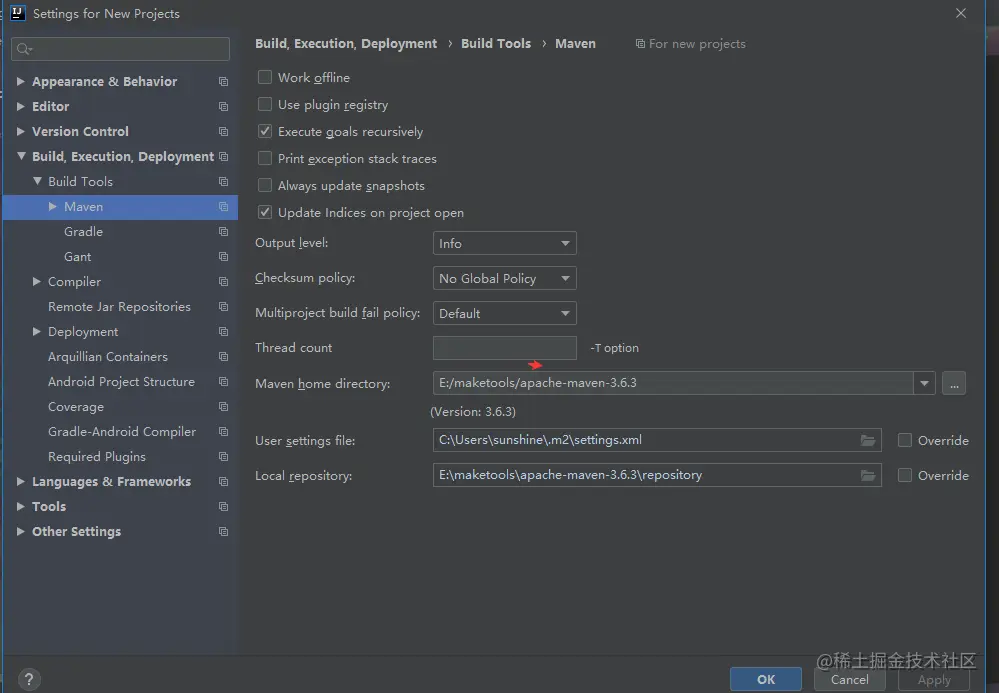Click the For new projects icon in header
999x693 pixels.
tap(640, 44)
